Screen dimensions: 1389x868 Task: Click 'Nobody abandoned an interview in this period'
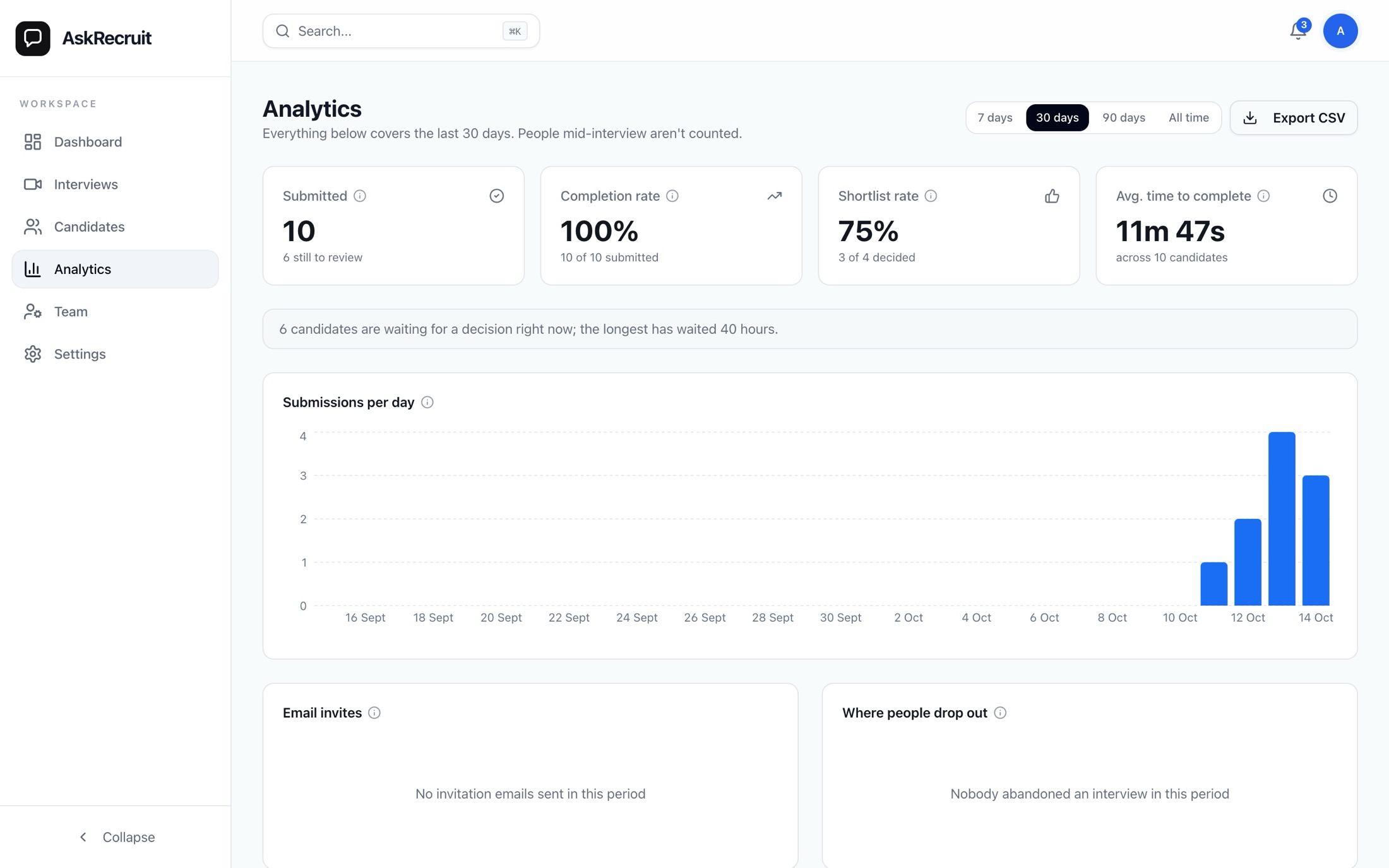coord(1090,794)
